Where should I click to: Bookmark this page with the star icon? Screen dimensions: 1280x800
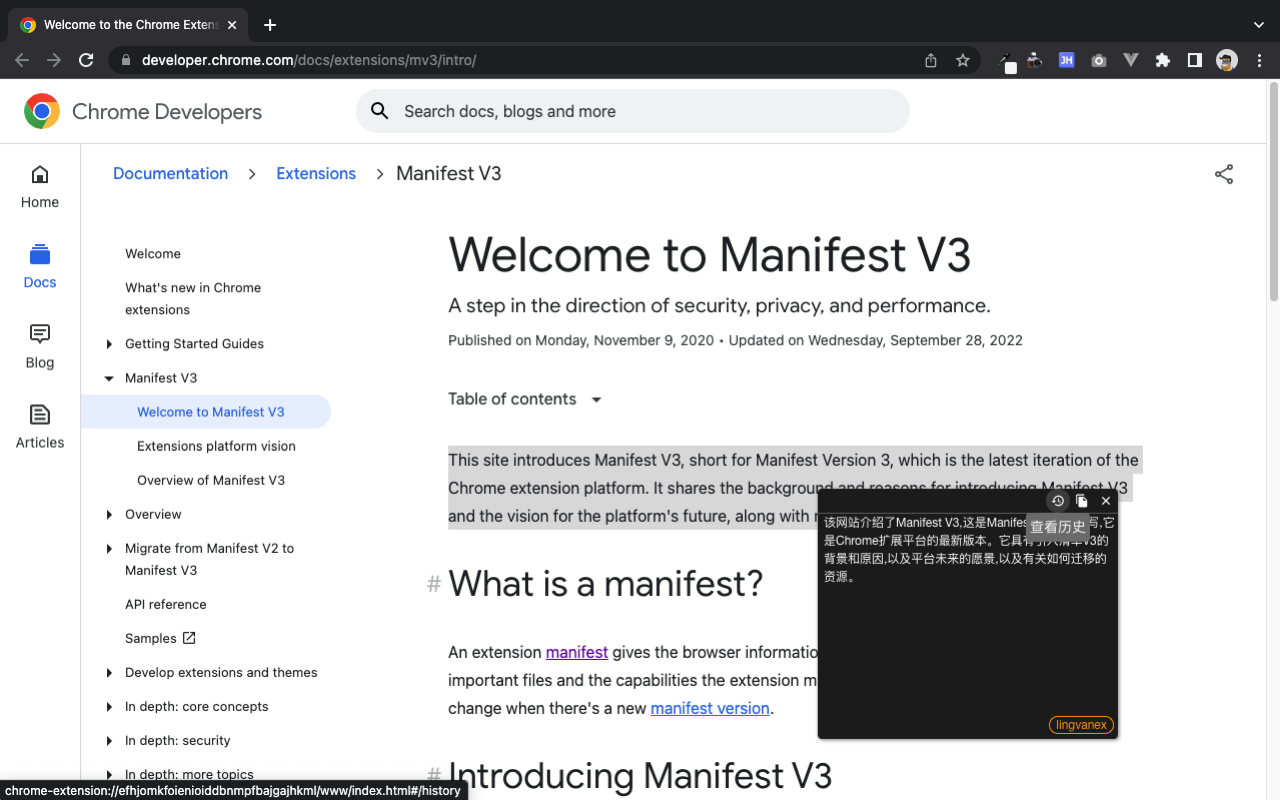click(963, 60)
